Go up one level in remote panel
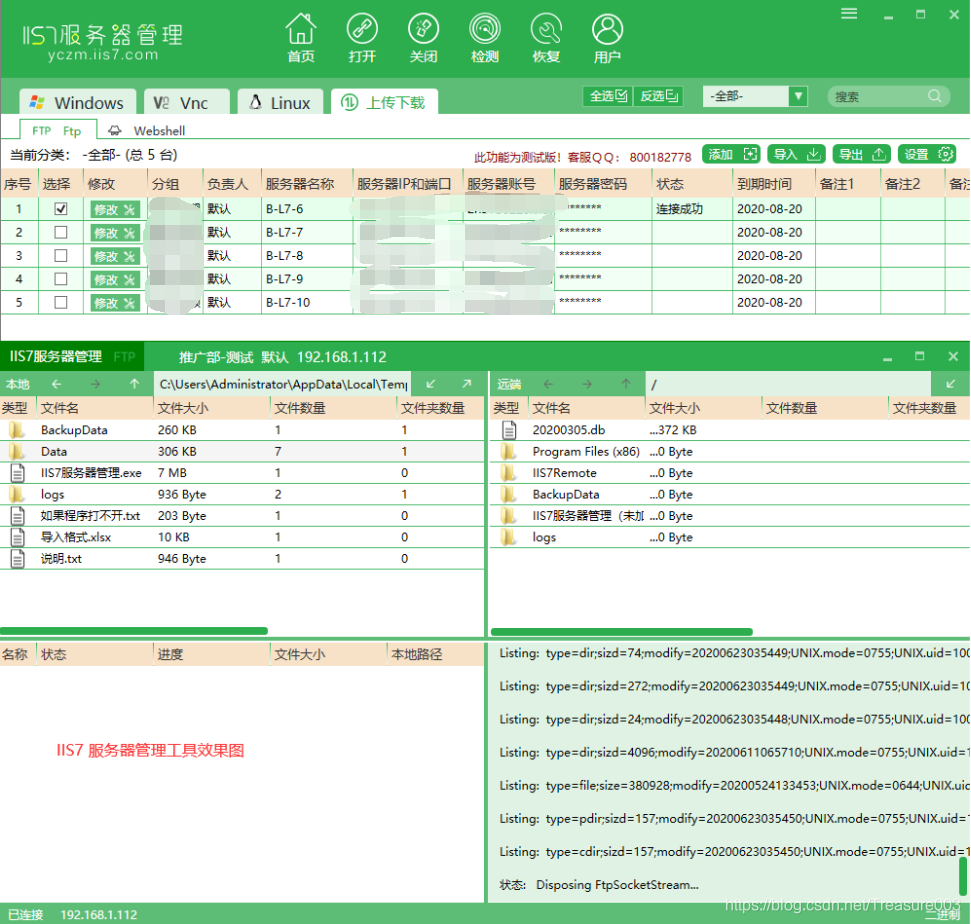This screenshot has height=924, width=971. (x=626, y=384)
